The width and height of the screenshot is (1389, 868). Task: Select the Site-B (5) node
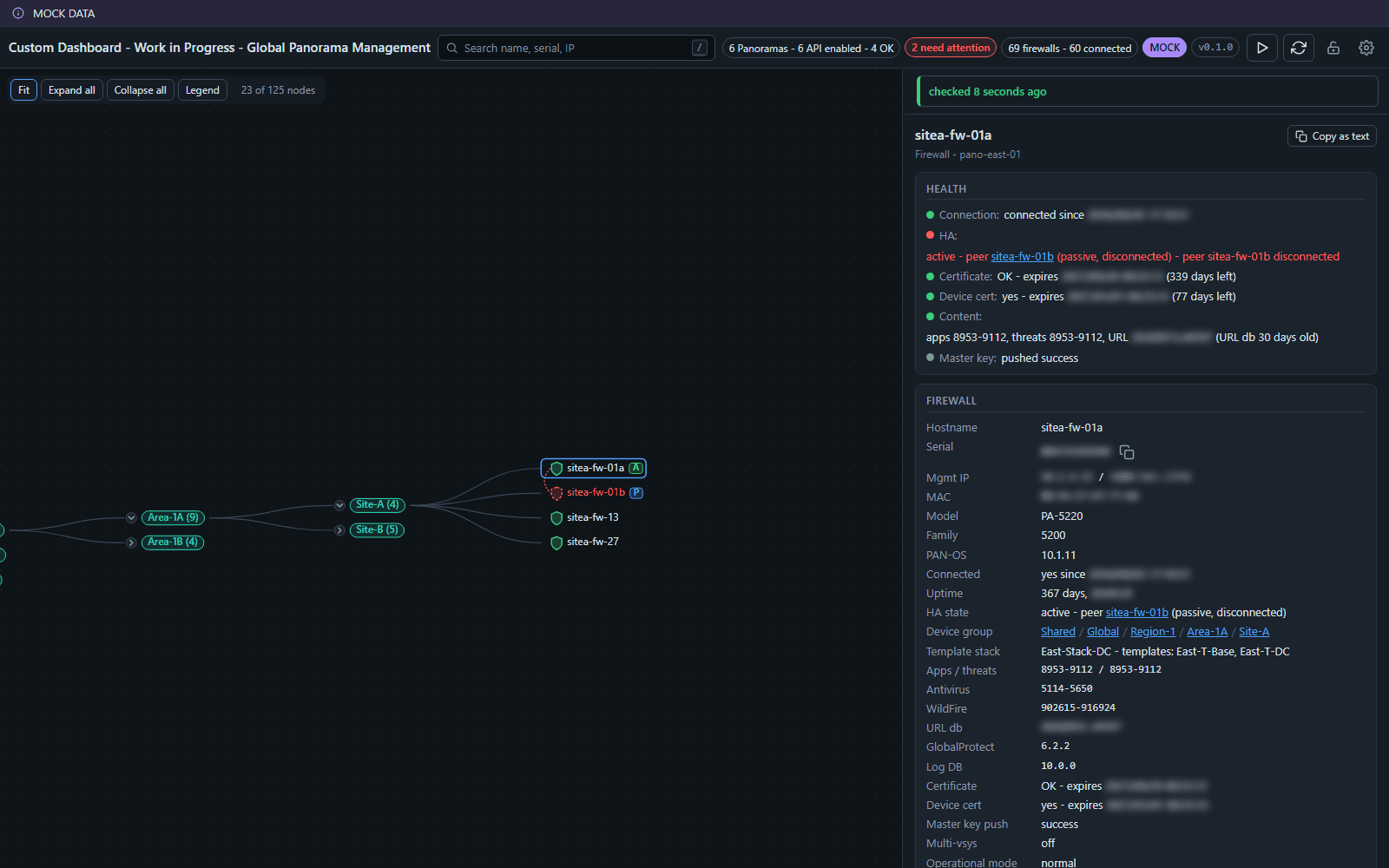point(377,529)
